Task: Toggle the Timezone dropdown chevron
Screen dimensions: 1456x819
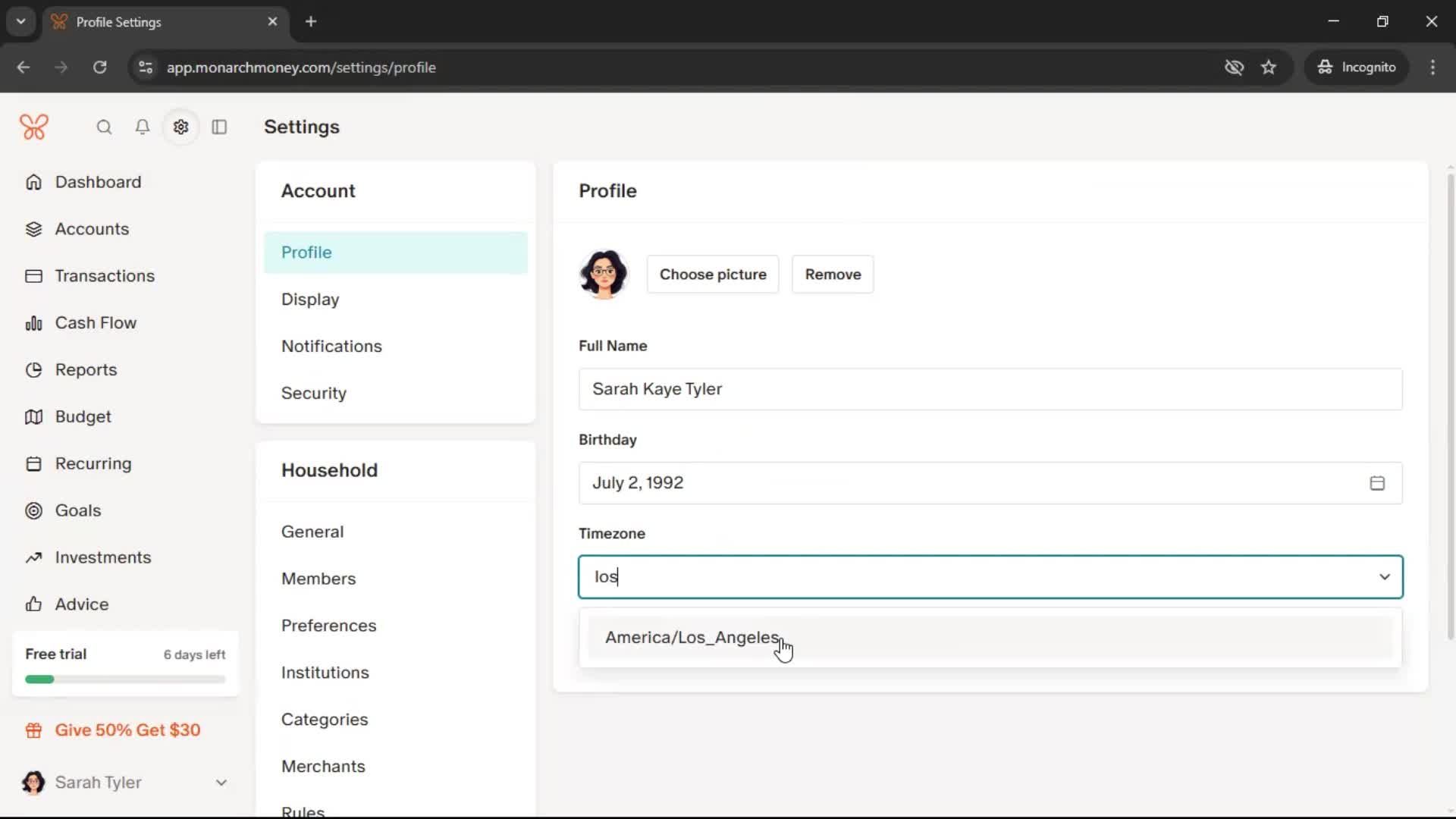Action: click(1384, 577)
